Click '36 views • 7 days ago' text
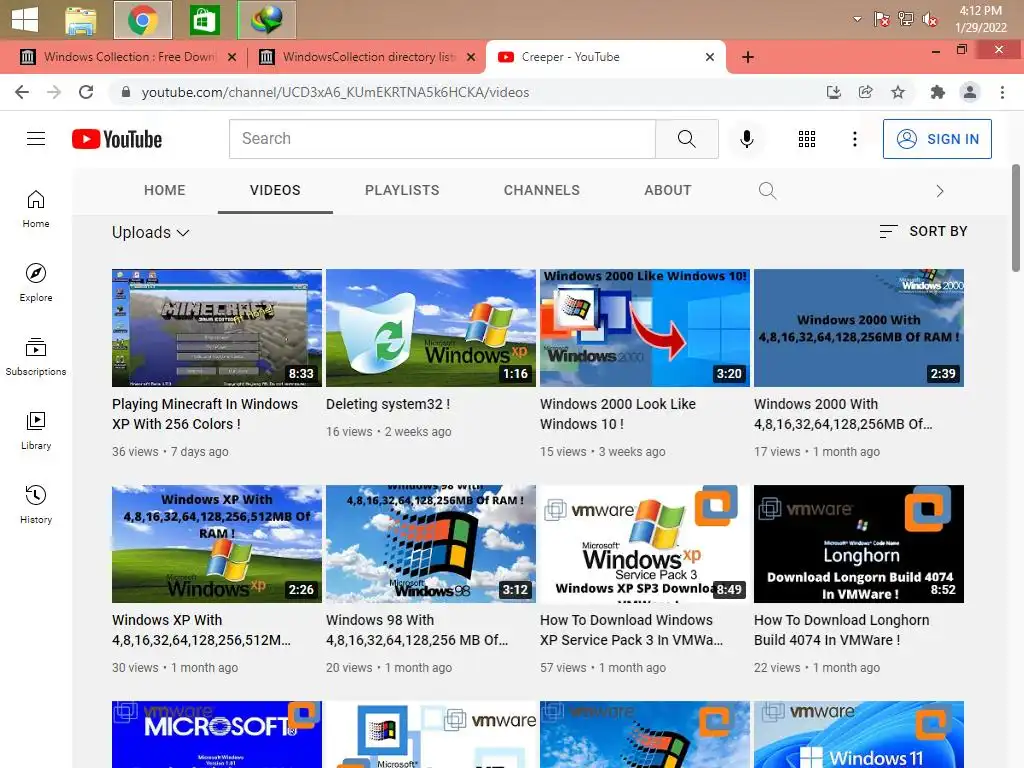This screenshot has width=1024, height=768. [x=170, y=451]
